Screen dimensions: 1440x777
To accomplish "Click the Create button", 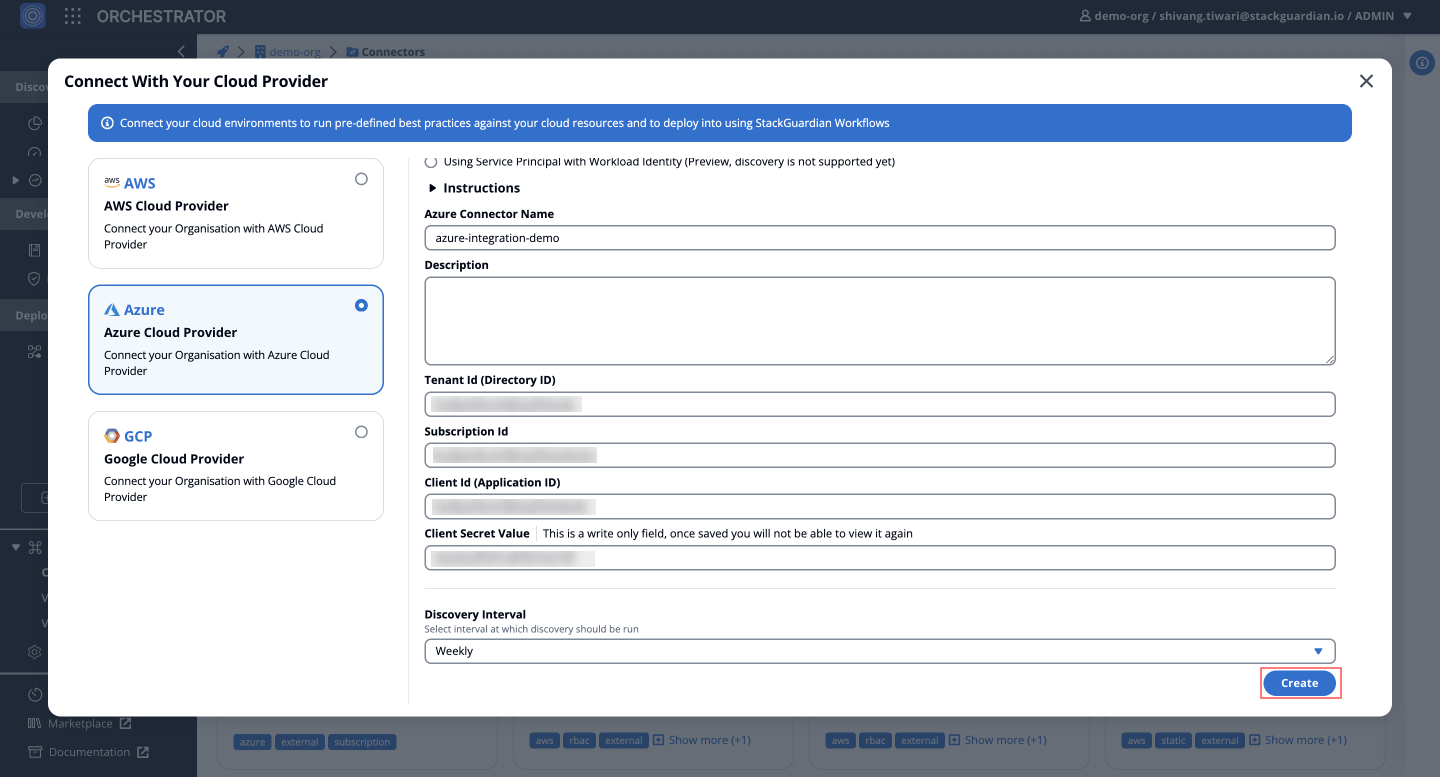I will click(1299, 683).
